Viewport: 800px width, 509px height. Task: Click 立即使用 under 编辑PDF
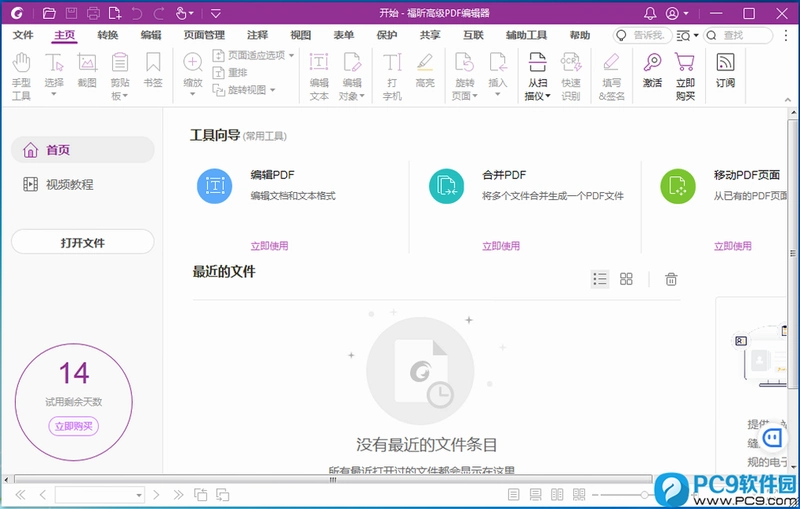pos(269,246)
